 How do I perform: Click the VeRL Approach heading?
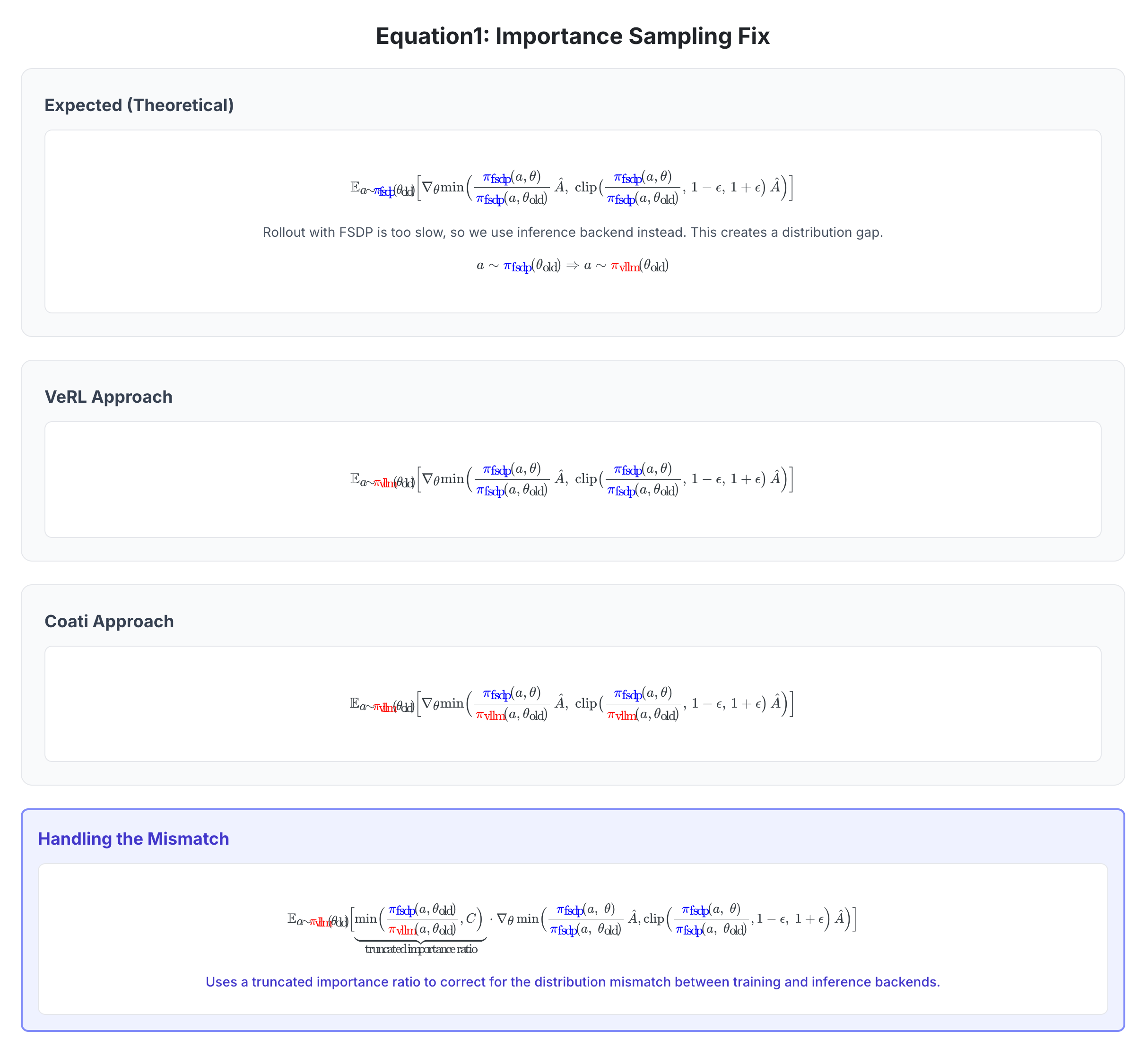[109, 397]
